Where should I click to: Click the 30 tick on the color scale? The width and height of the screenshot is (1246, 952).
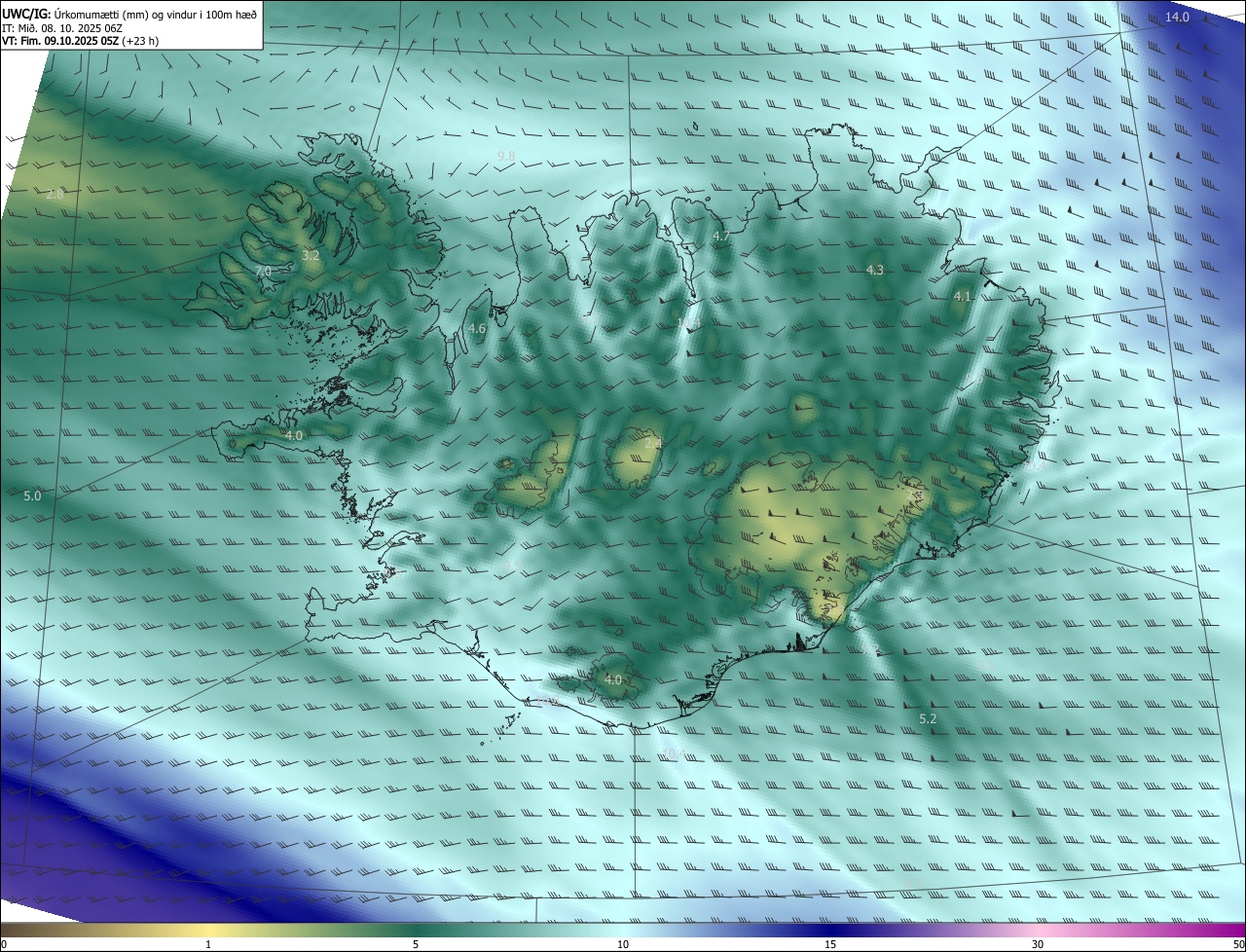1038,944
